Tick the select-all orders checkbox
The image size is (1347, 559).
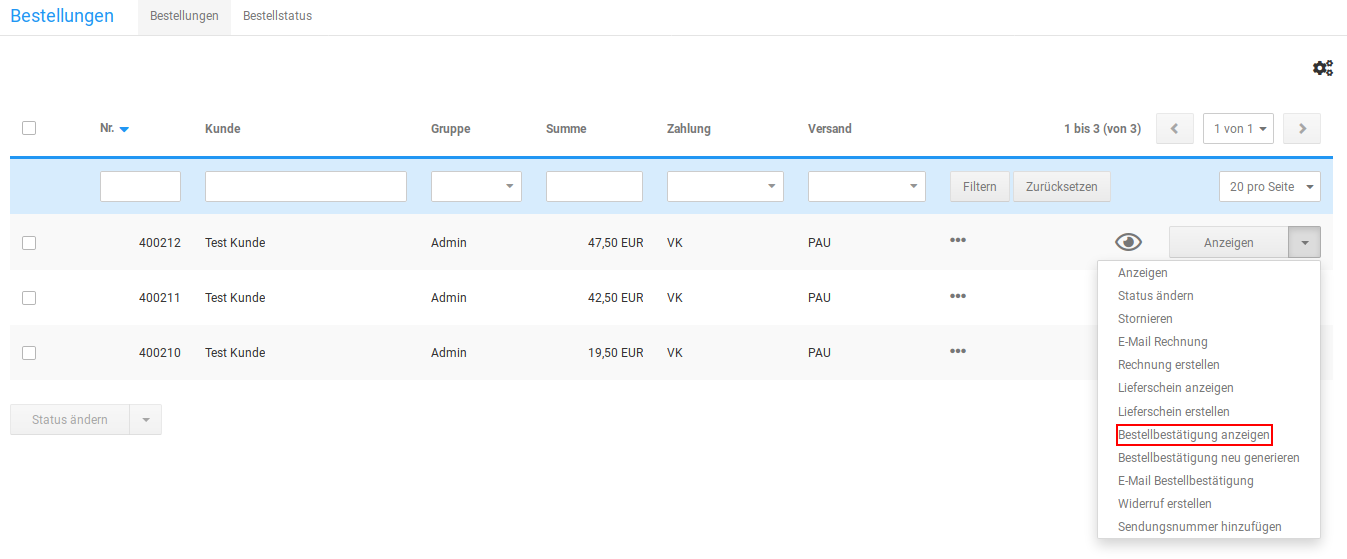(29, 128)
